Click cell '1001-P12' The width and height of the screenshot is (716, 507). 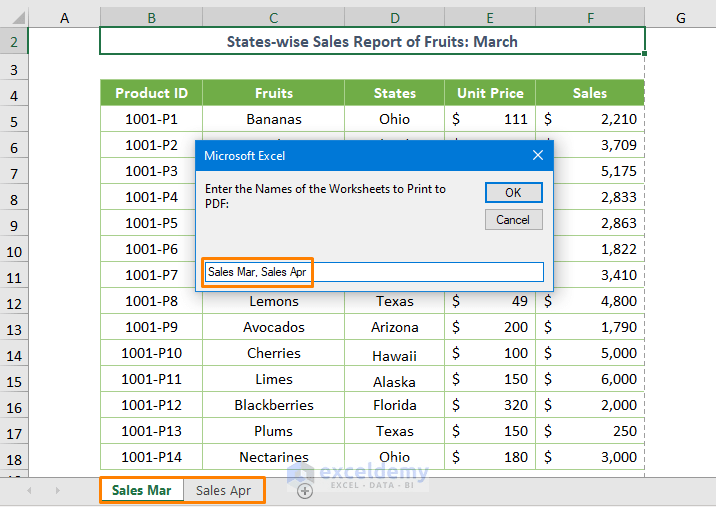[151, 405]
